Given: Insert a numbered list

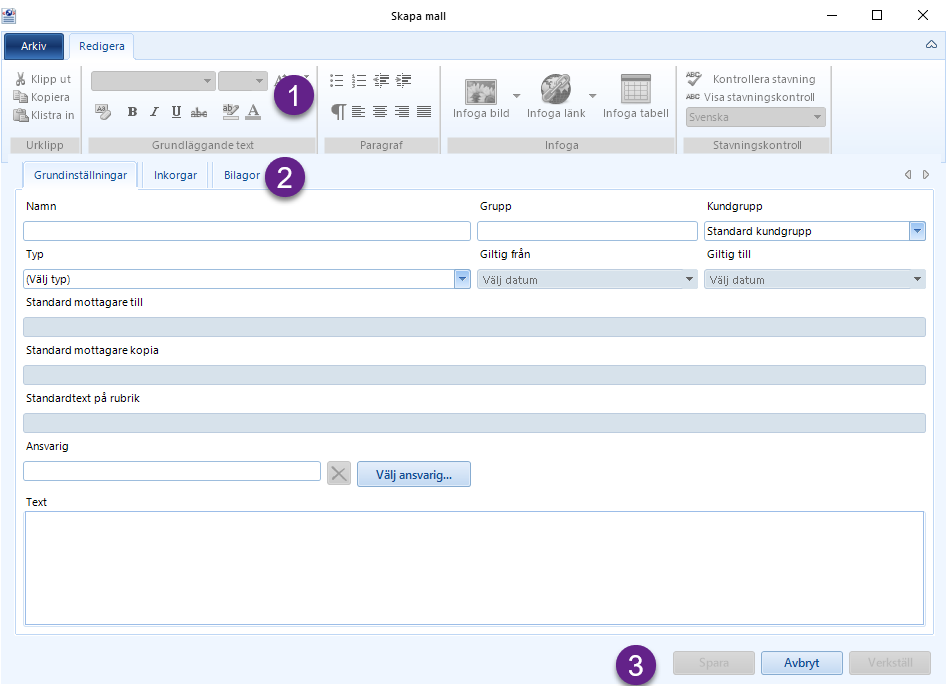Looking at the screenshot, I should (359, 80).
